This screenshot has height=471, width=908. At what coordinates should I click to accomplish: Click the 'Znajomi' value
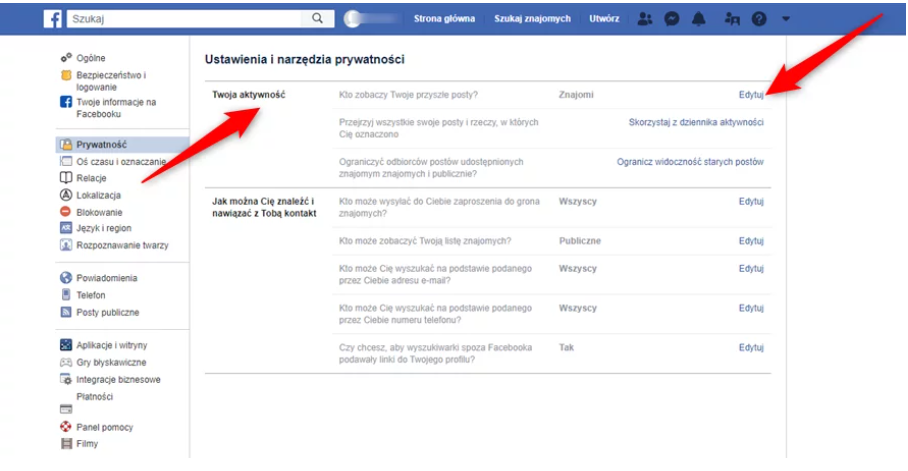[576, 95]
